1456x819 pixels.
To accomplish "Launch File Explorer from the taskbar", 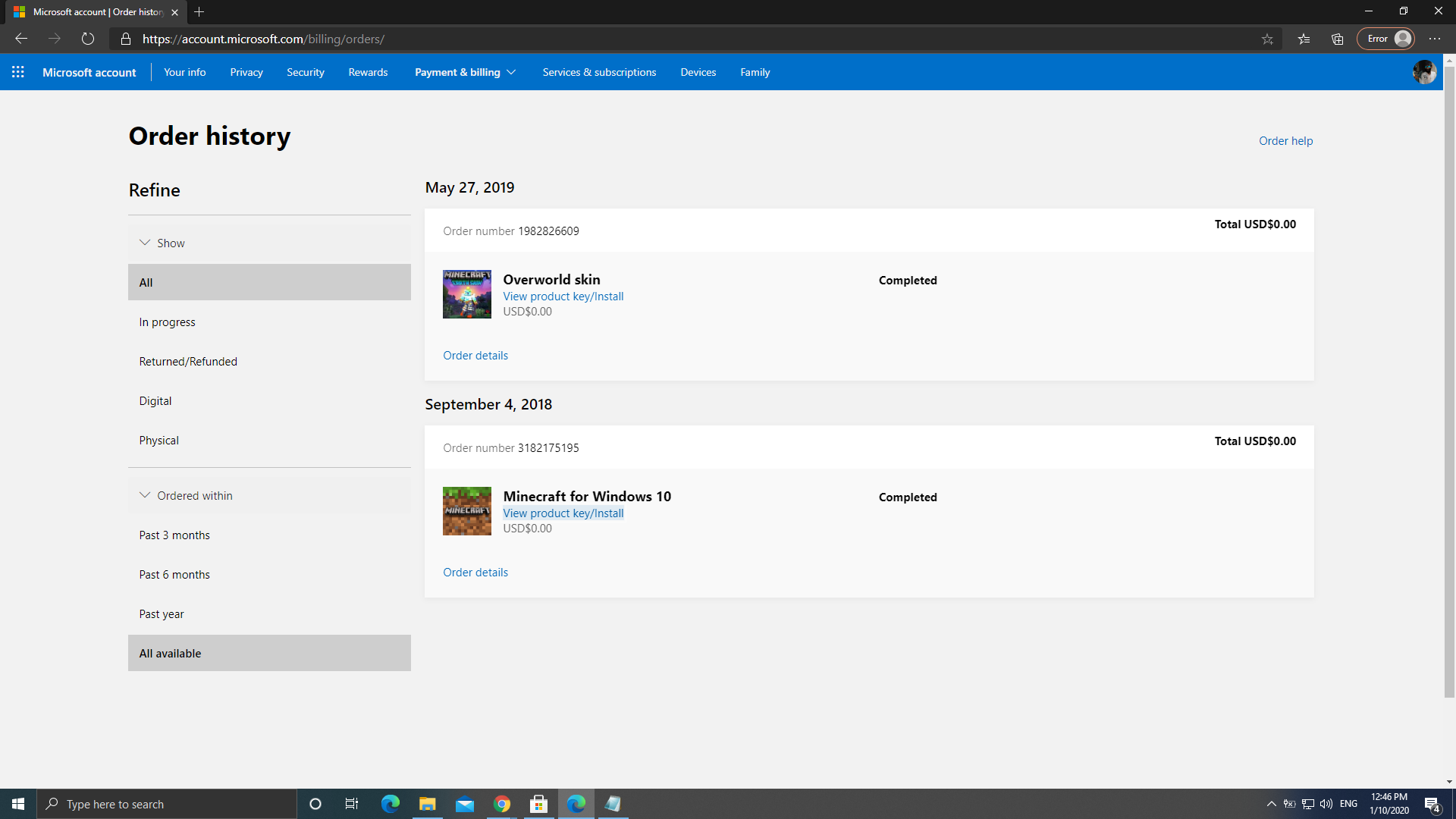I will click(x=428, y=804).
